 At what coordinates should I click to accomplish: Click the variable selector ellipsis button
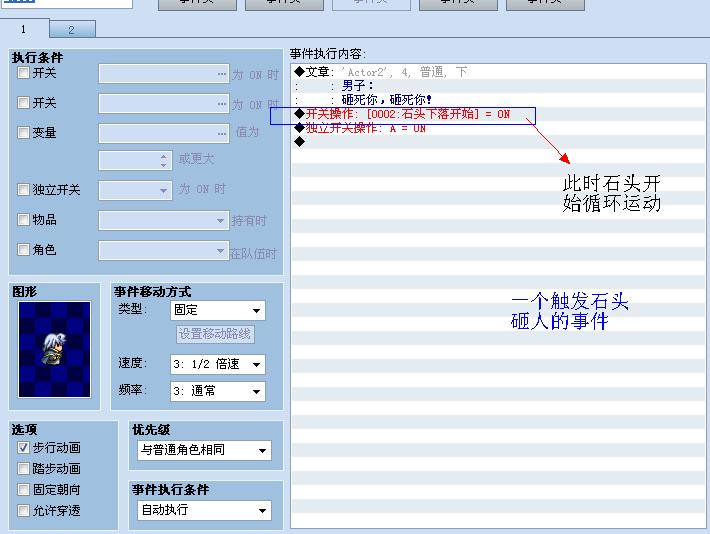[221, 134]
